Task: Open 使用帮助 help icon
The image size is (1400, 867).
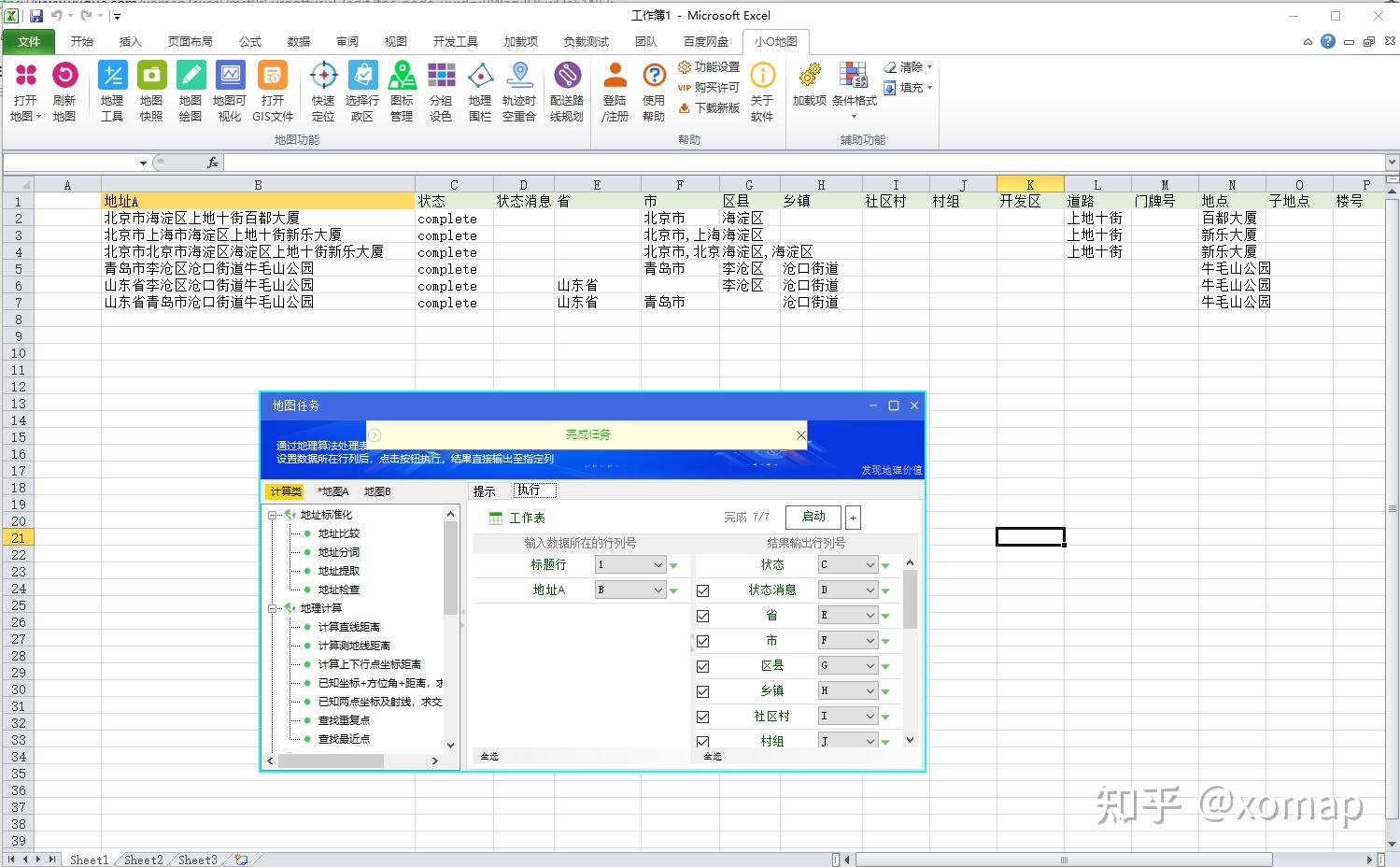Action: point(654,91)
